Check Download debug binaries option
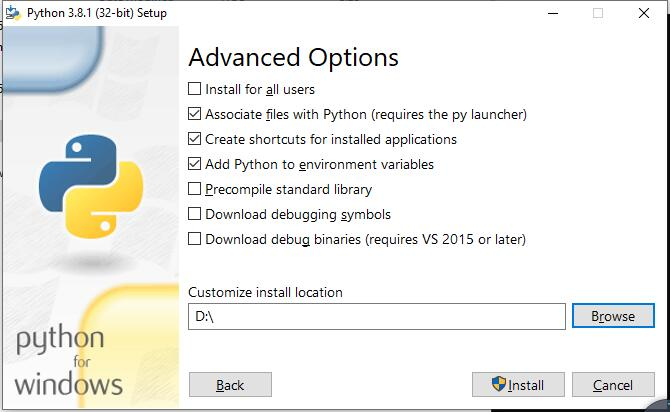The image size is (670, 412). tap(194, 239)
